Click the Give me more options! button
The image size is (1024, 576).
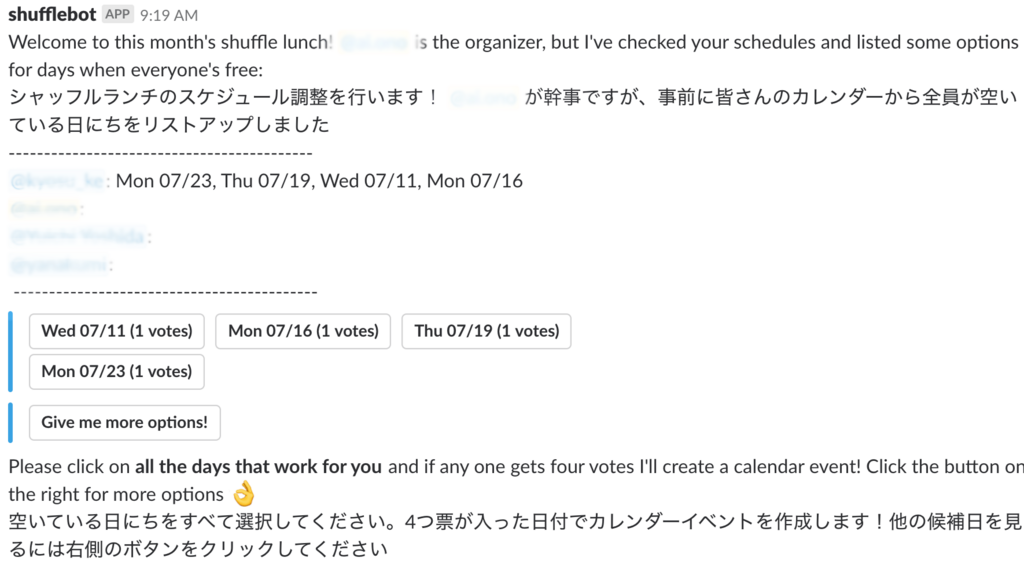125,423
